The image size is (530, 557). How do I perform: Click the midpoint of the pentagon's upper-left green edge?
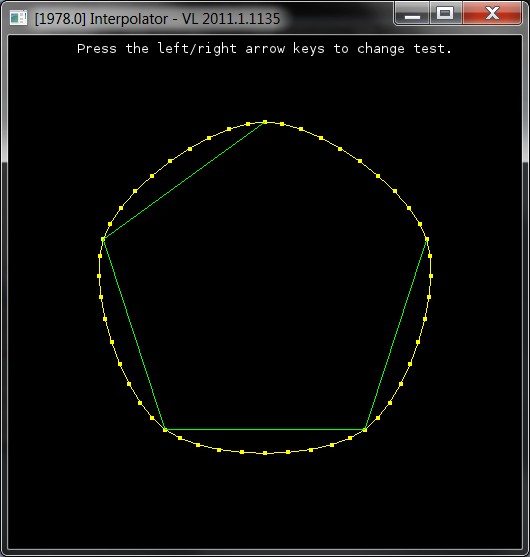click(184, 181)
